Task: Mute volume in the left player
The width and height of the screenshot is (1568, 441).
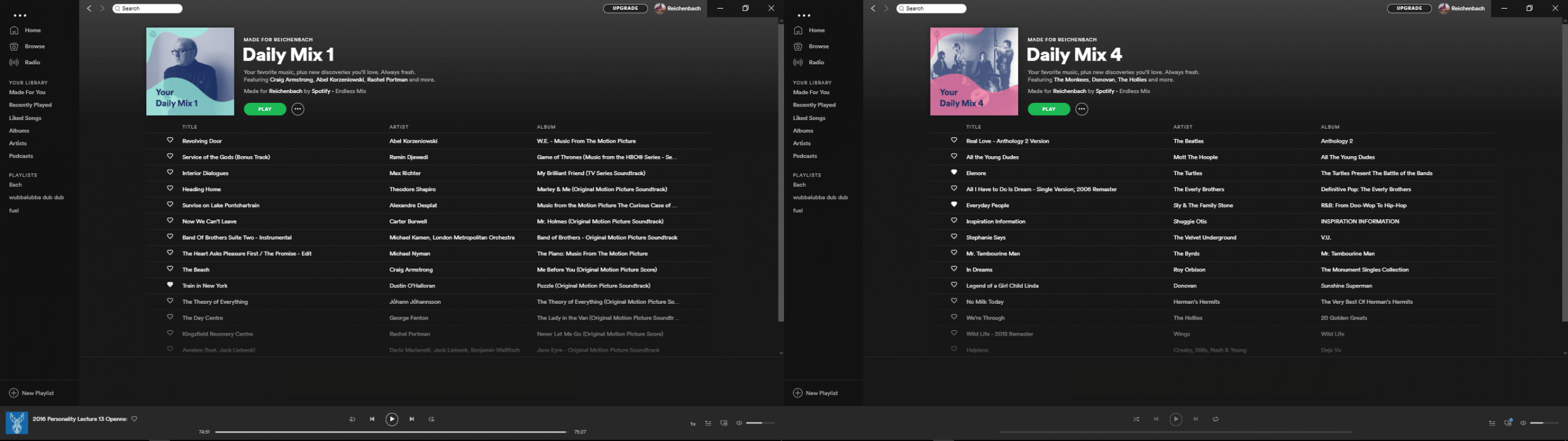Action: click(x=739, y=423)
